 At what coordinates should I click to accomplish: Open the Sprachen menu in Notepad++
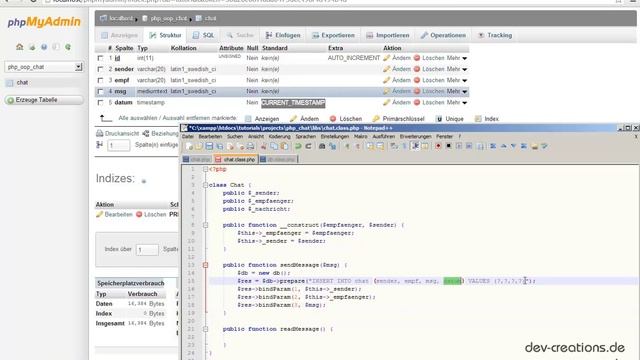pos(306,136)
